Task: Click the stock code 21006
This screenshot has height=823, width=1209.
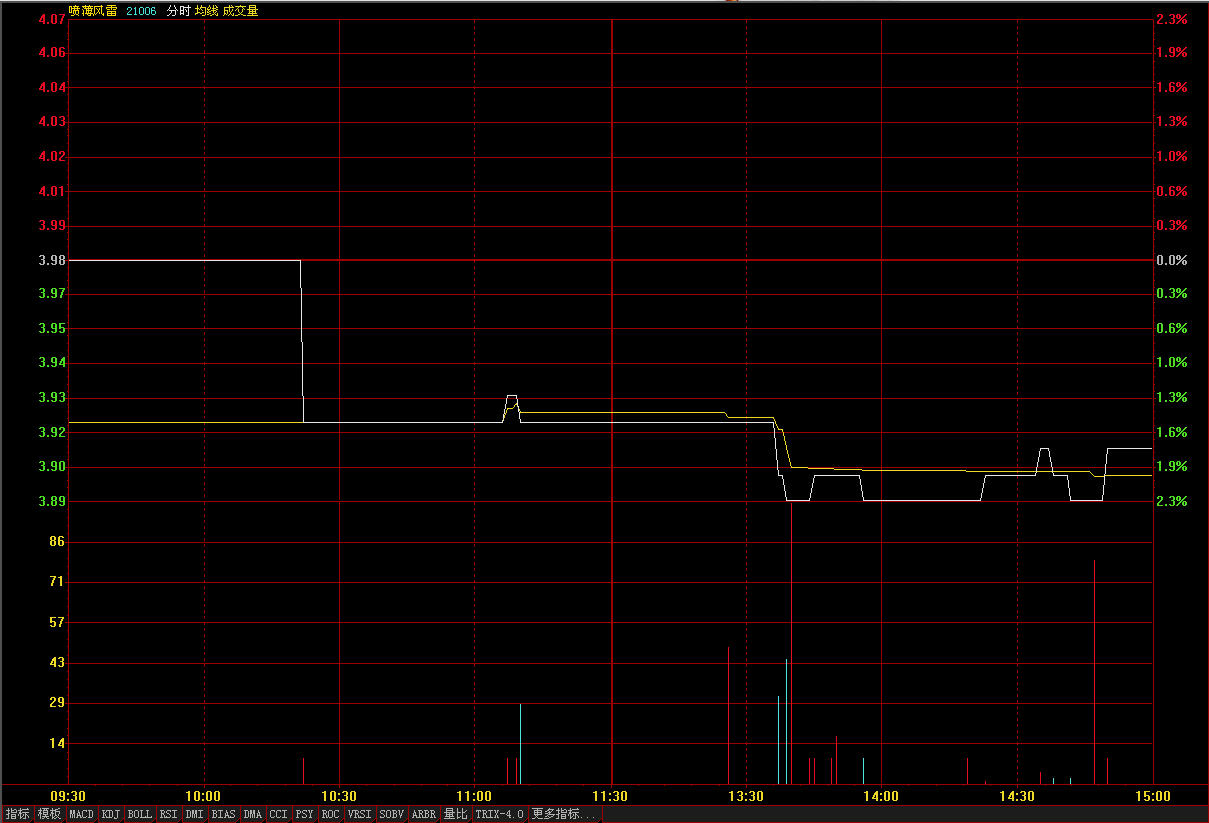Action: coord(141,10)
